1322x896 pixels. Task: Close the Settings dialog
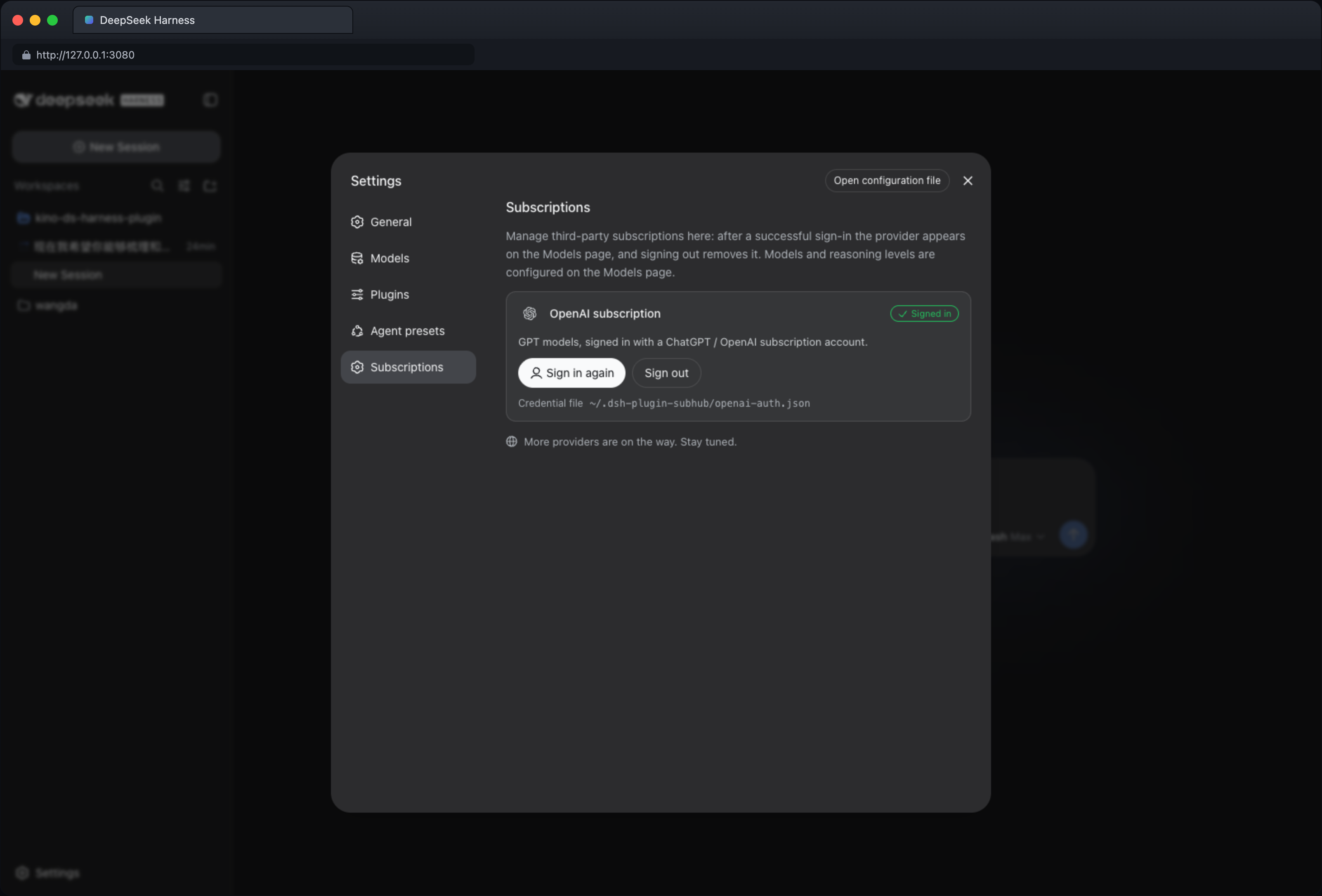pos(968,180)
